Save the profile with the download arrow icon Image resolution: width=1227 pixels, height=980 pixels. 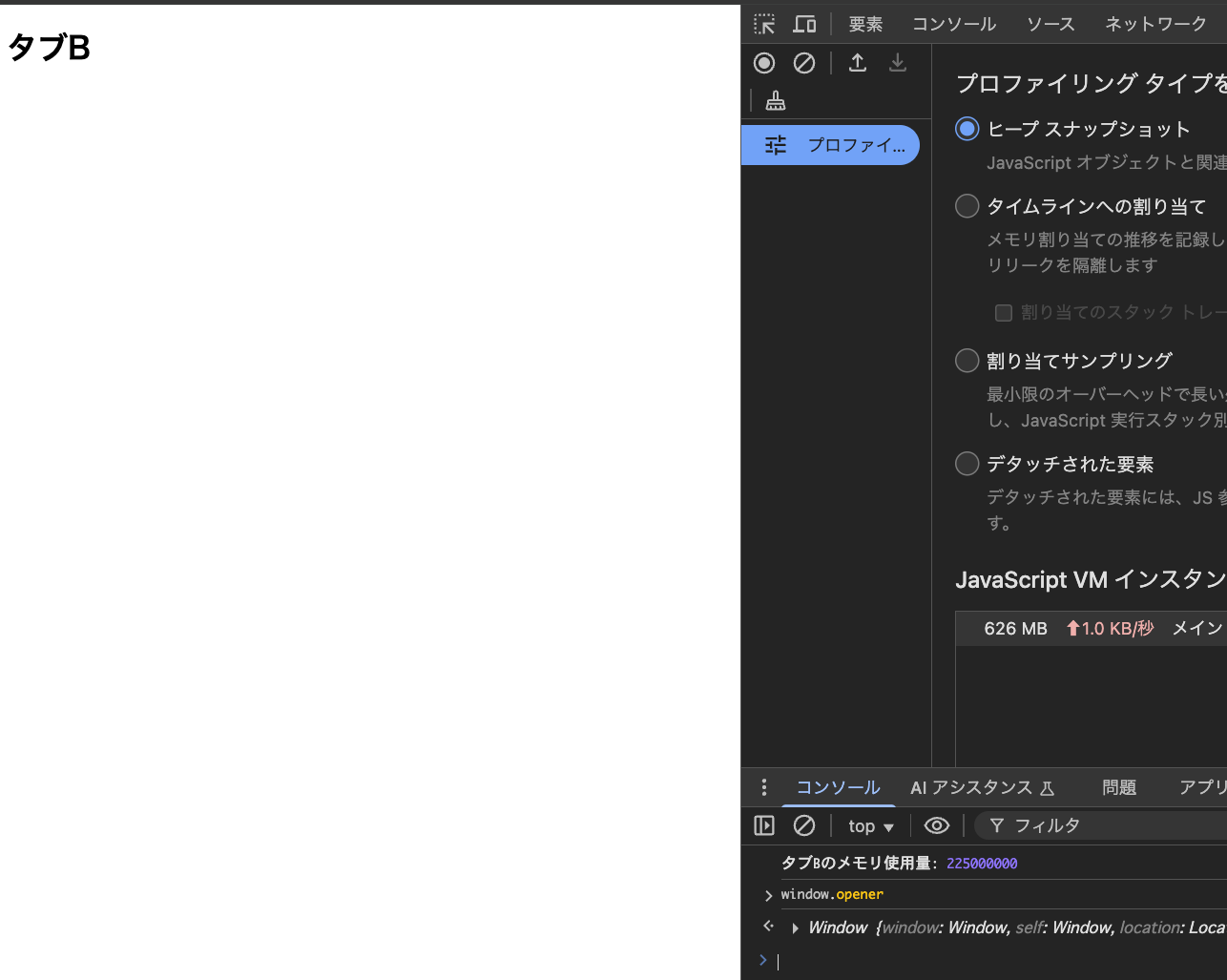coord(898,63)
